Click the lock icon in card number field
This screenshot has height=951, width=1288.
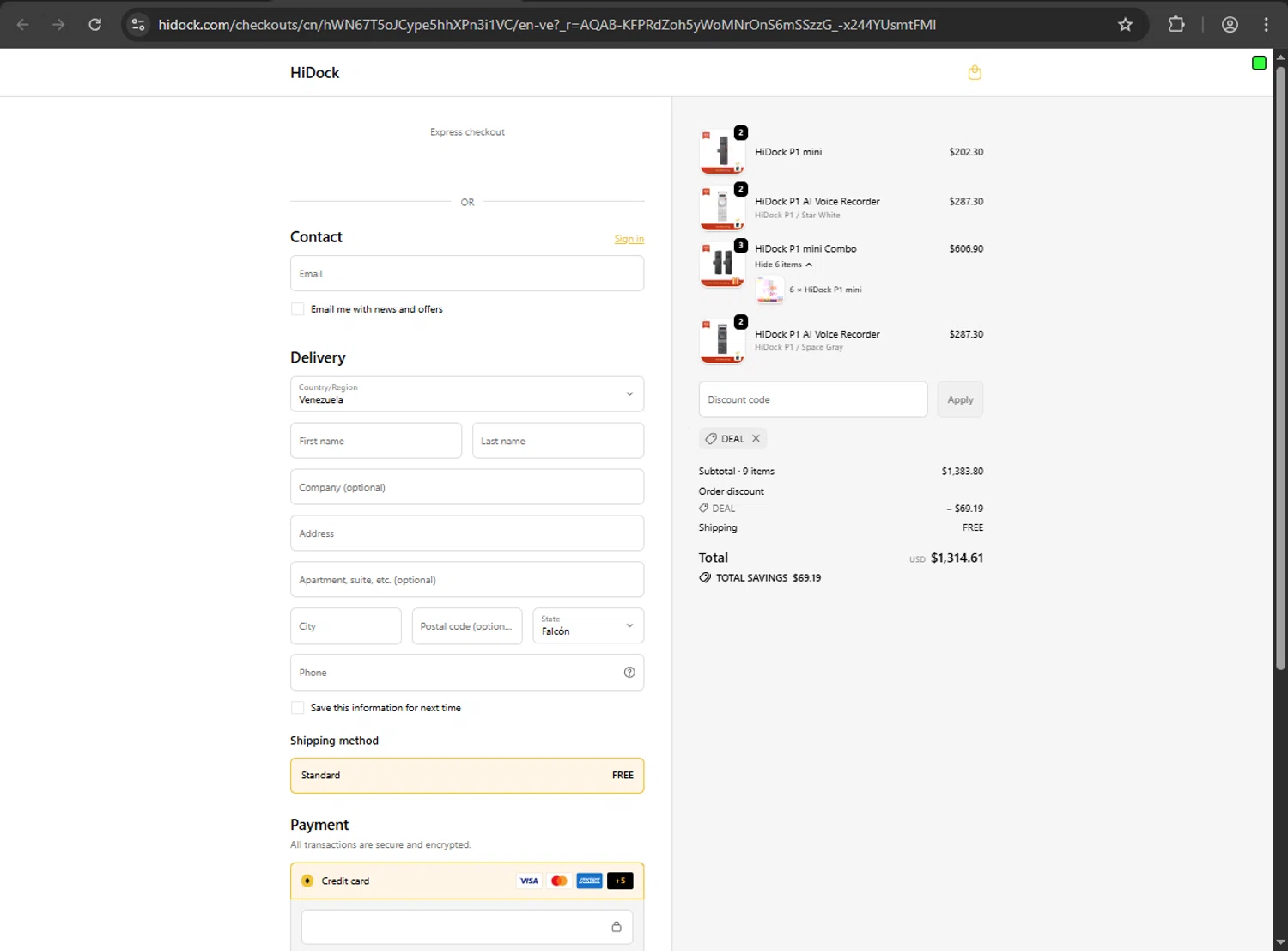[617, 927]
